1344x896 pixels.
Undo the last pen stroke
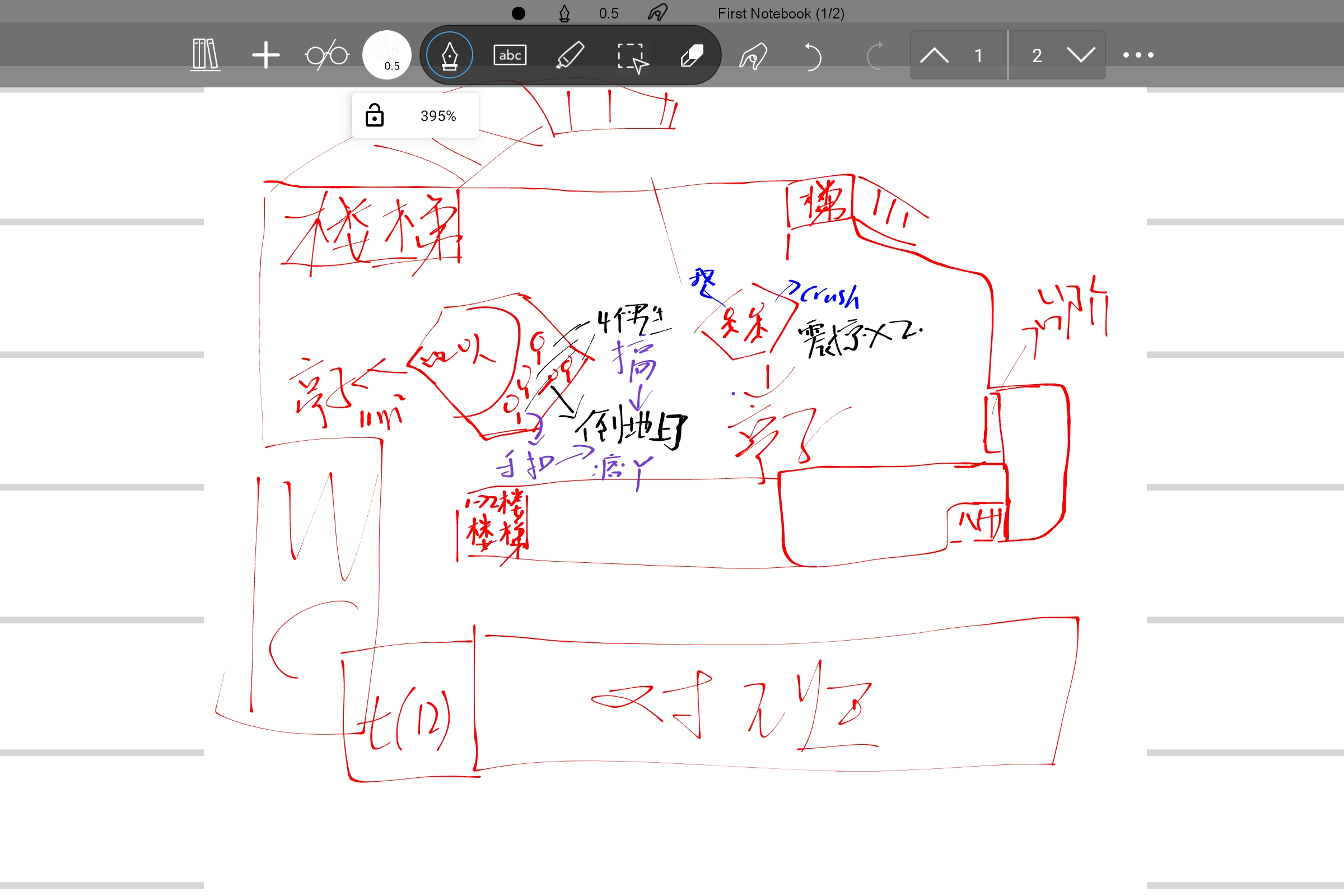coord(814,55)
